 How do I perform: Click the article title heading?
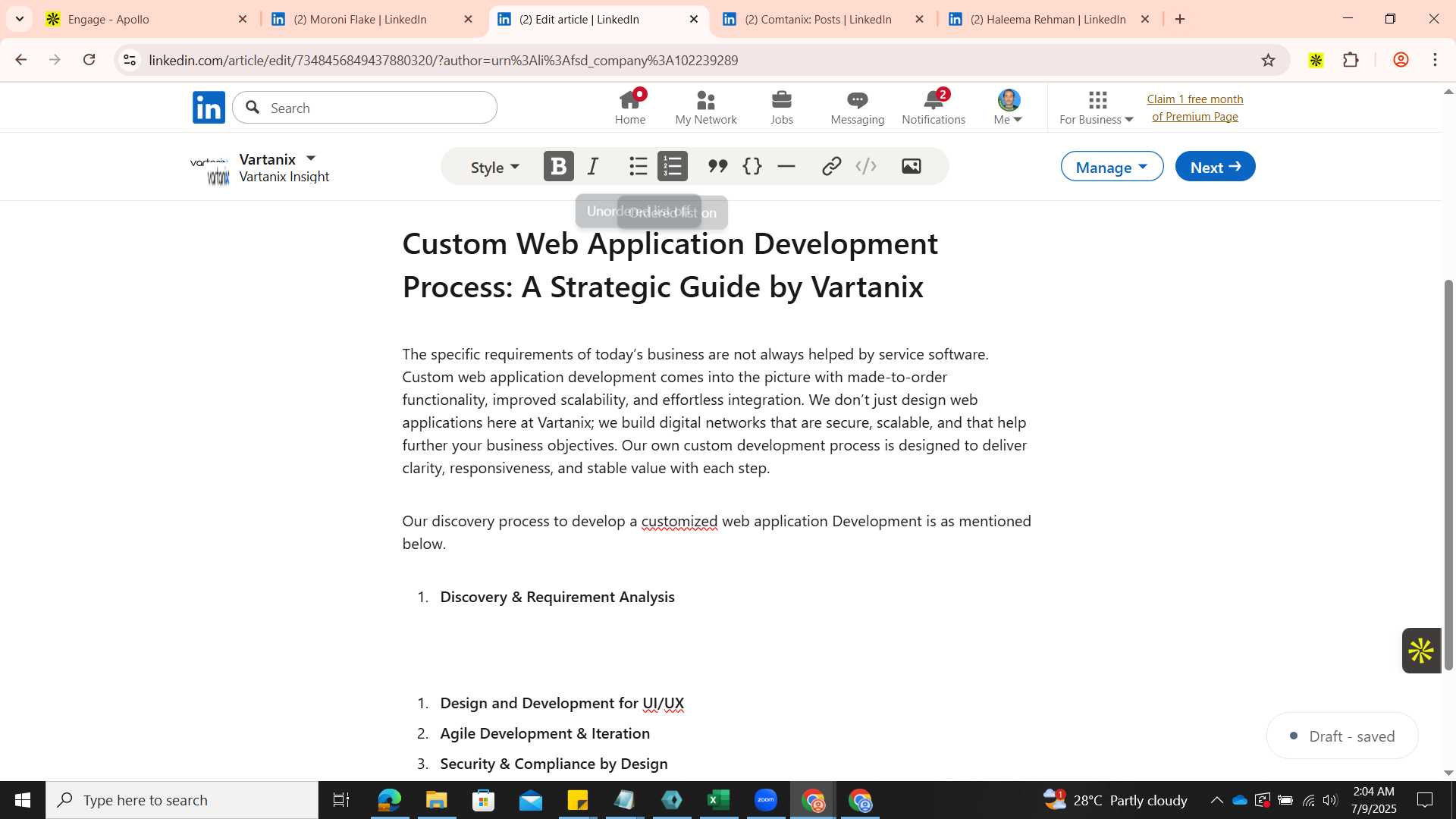pyautogui.click(x=670, y=265)
